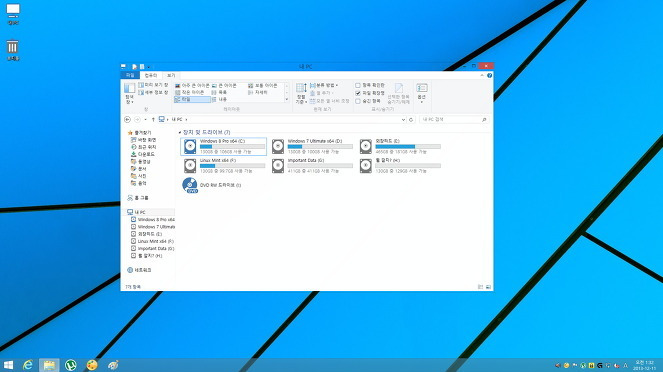This screenshot has width=663, height=372.
Task: Switch to the View (보기) tab
Action: [x=171, y=75]
